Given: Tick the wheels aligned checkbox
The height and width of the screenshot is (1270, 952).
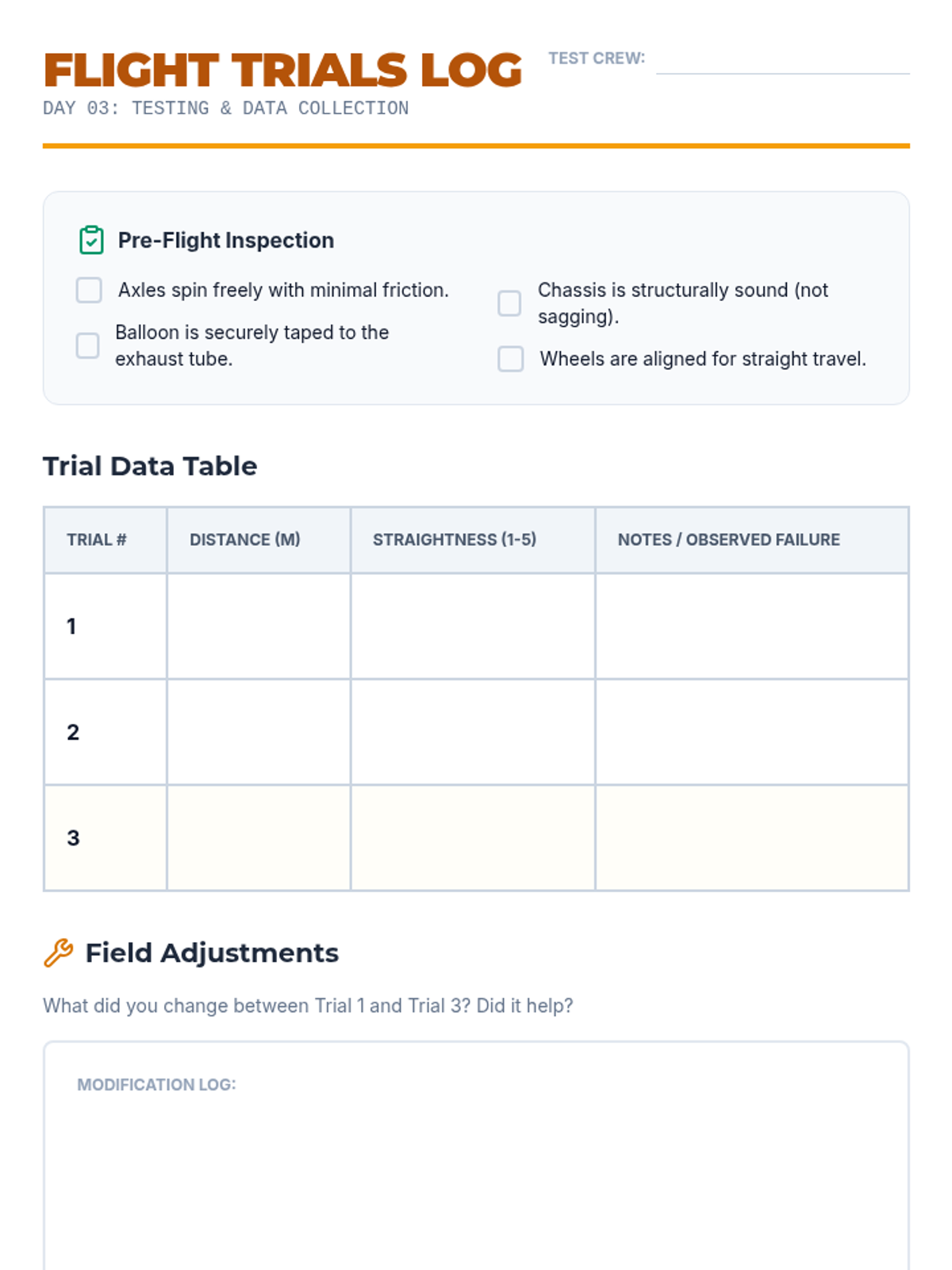Looking at the screenshot, I should [x=511, y=359].
